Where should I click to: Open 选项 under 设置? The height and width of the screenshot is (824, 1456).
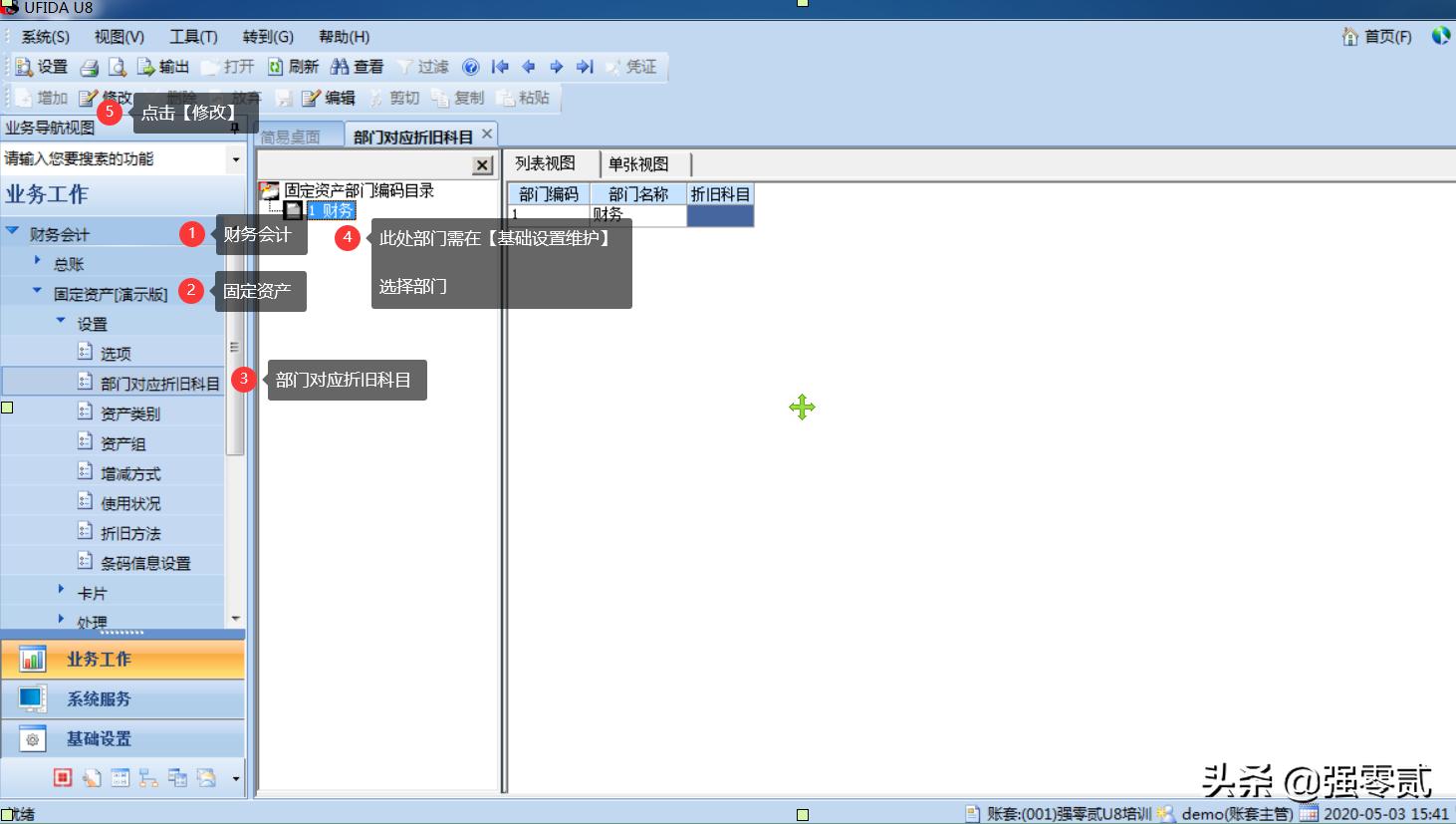116,354
